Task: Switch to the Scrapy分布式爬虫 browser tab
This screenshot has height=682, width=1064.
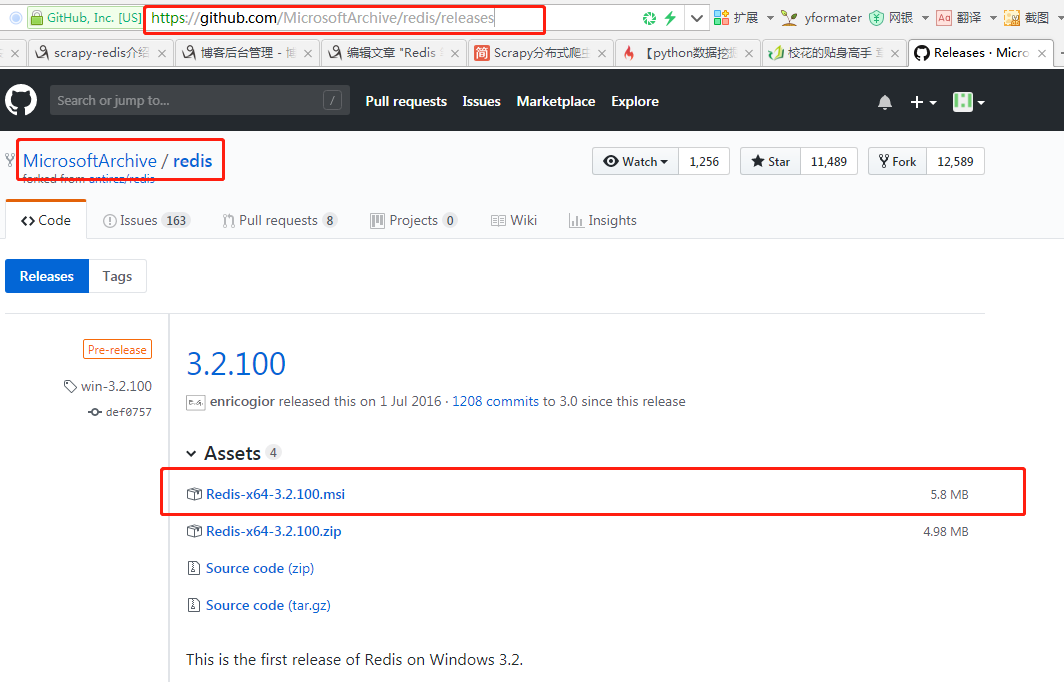Action: 541,53
